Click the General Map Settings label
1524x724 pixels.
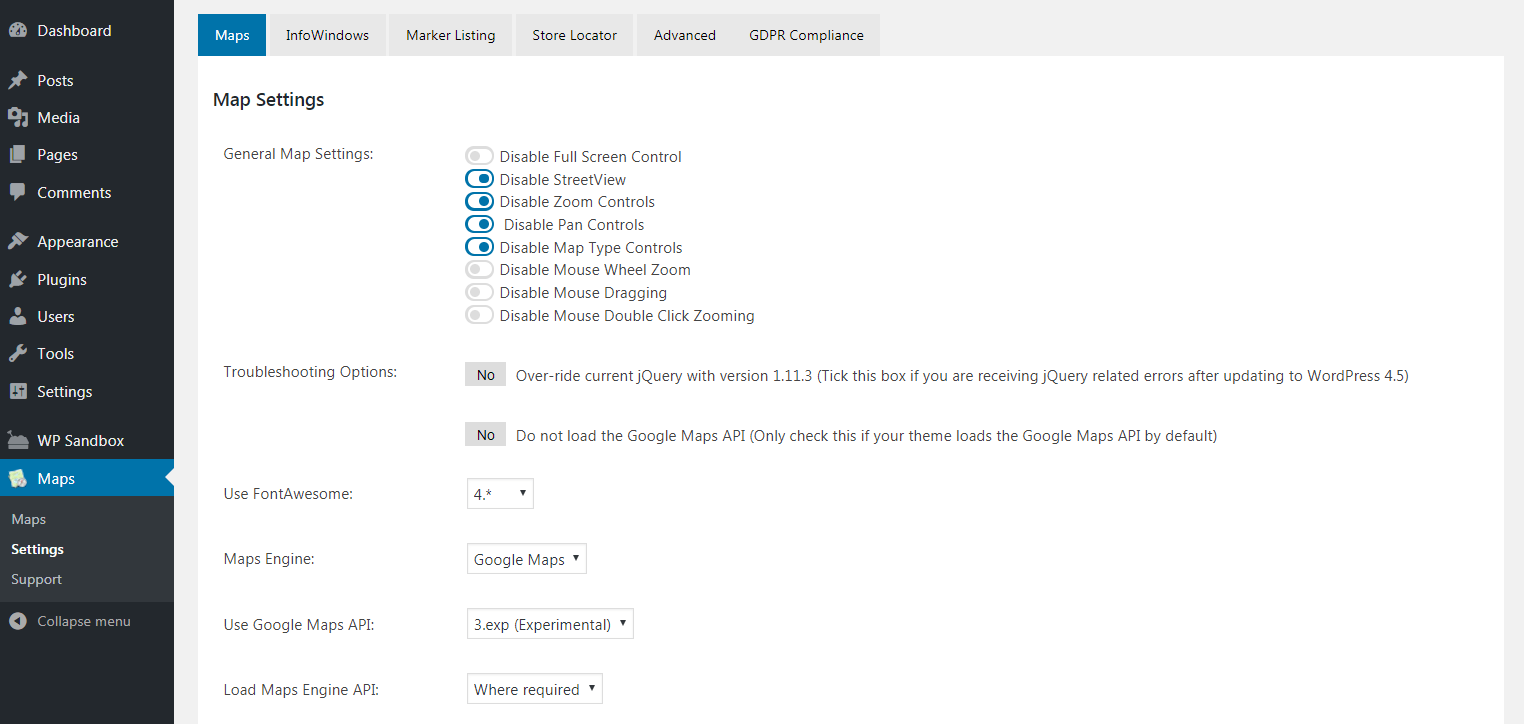pos(298,154)
